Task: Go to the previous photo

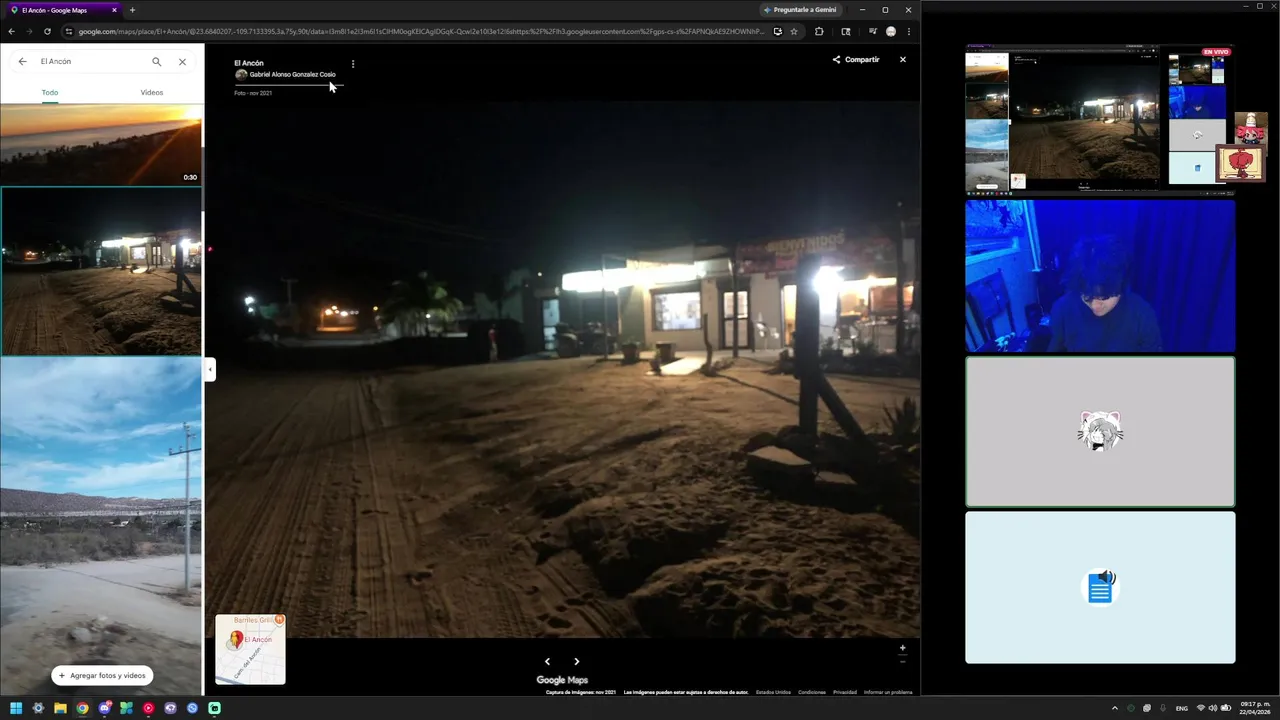Action: [x=547, y=661]
